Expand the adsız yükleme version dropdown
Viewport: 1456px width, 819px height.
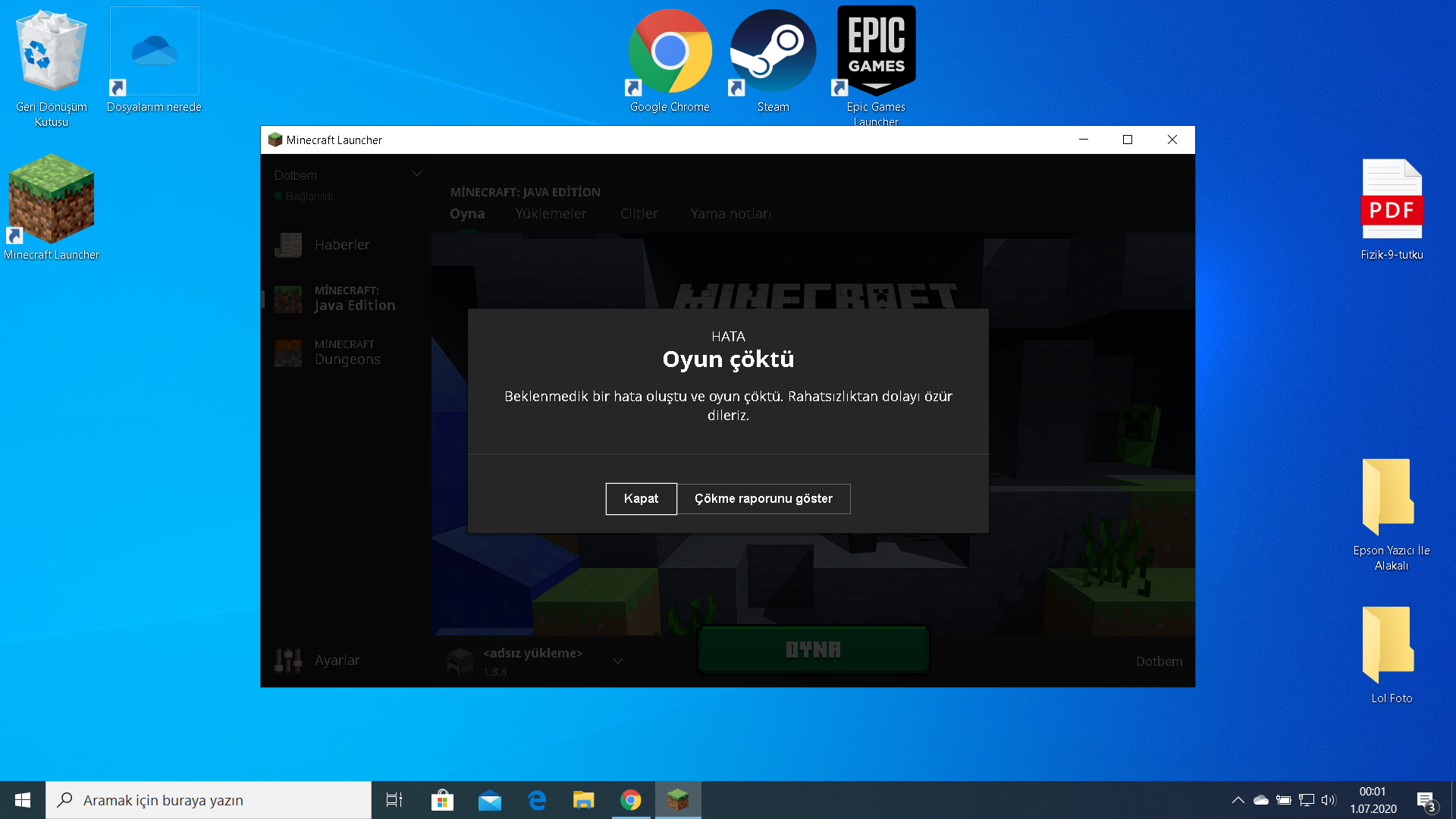point(618,661)
